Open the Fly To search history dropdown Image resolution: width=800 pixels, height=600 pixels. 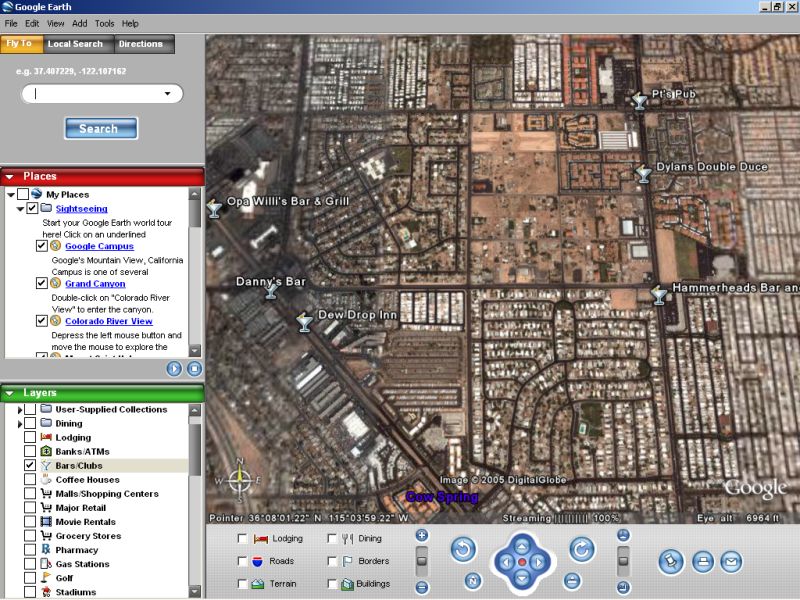[x=167, y=94]
